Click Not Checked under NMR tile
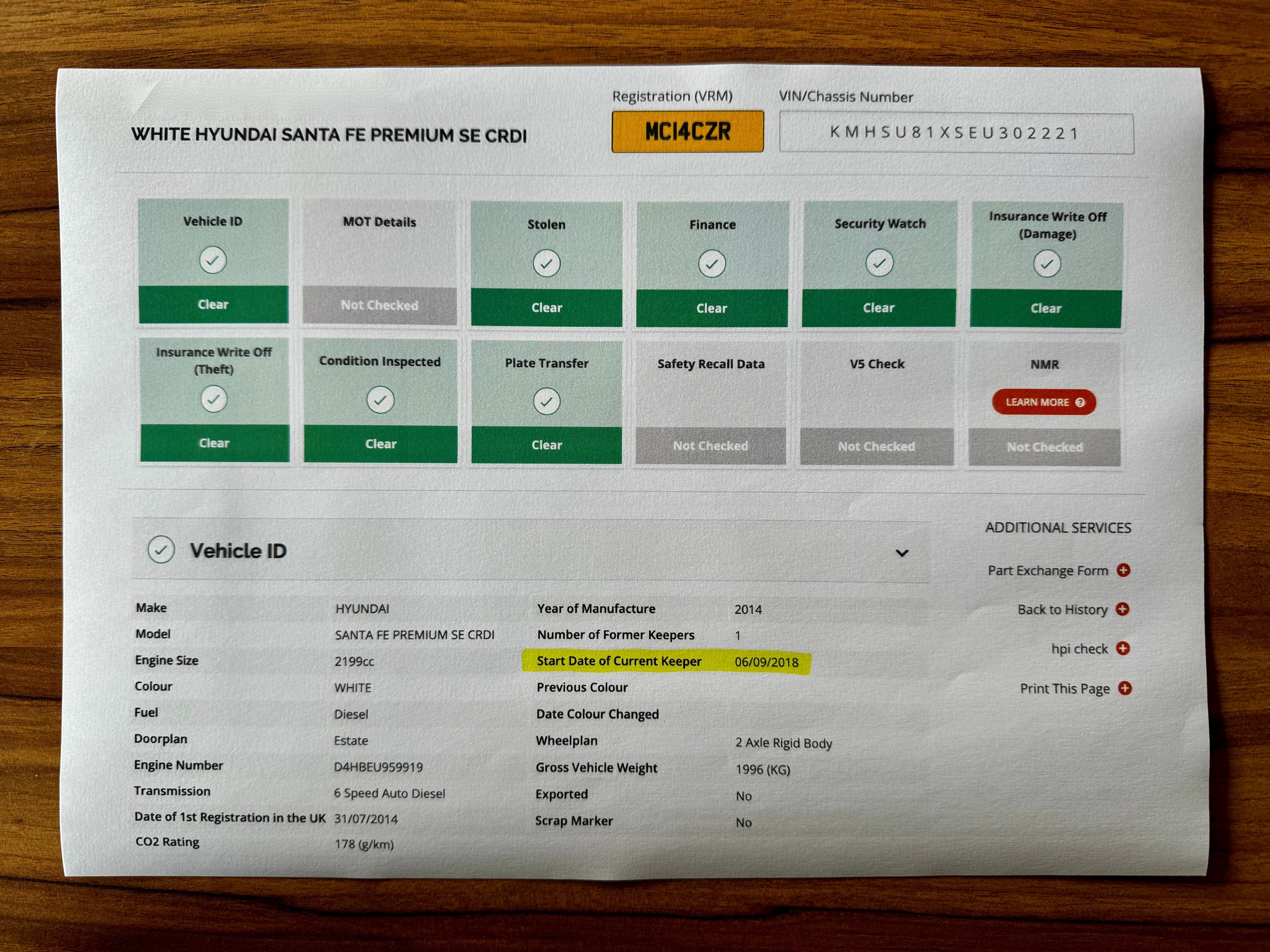This screenshot has height=952, width=1270. pyautogui.click(x=1044, y=447)
